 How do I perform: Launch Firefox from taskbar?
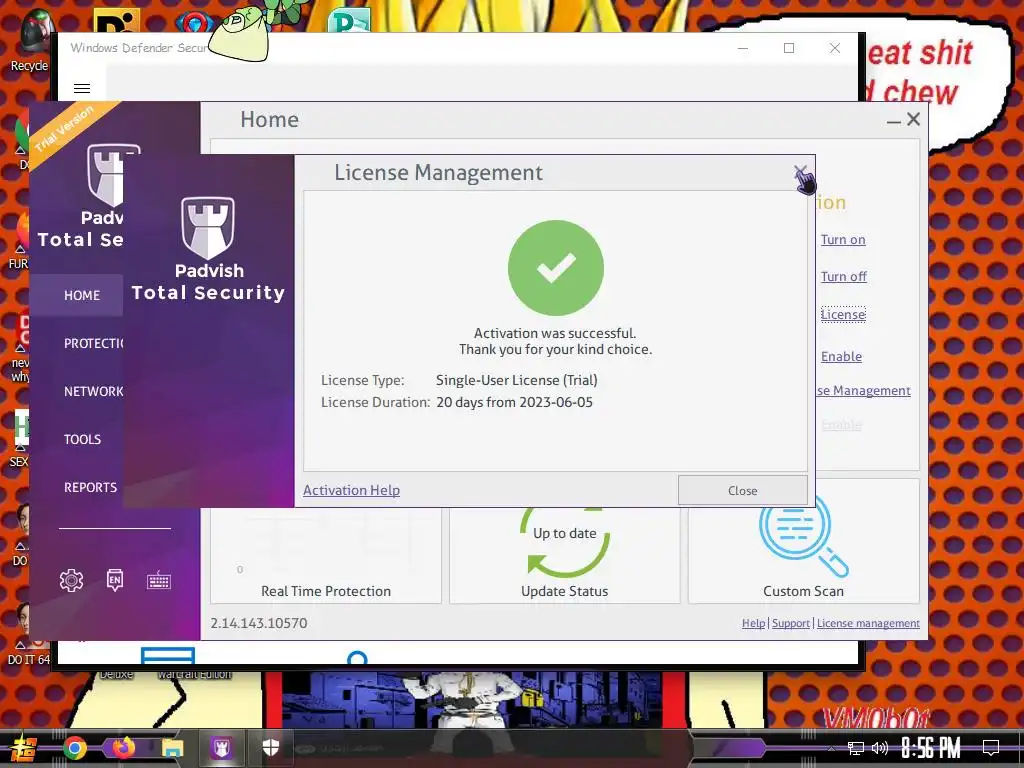pyautogui.click(x=123, y=748)
